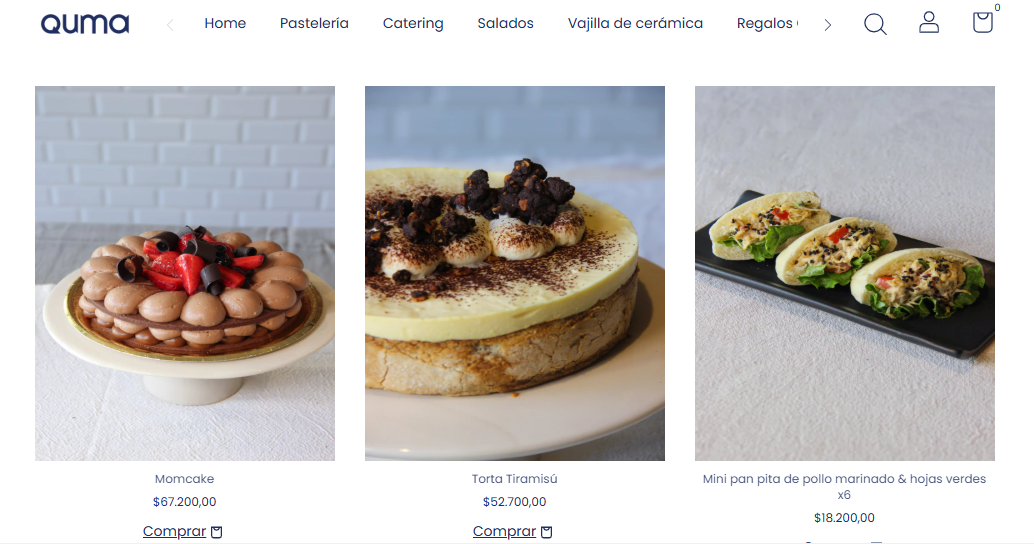Open the mini pan pita product photo
The image size is (1034, 544).
pyautogui.click(x=845, y=273)
